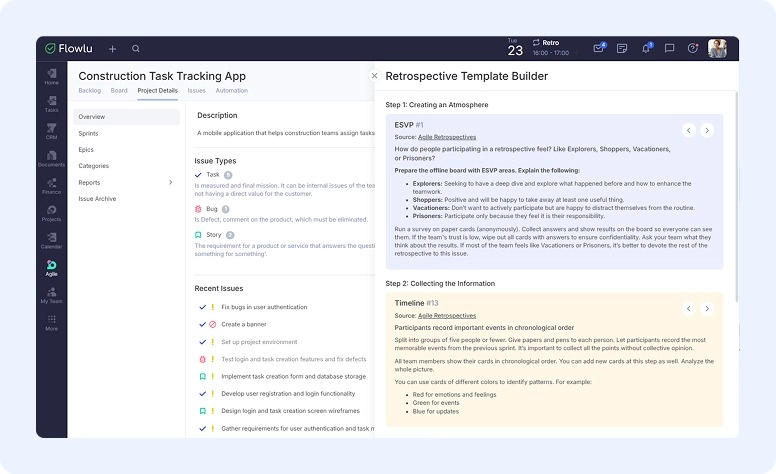This screenshot has width=776, height=474.
Task: Open the Agile sidebar icon
Action: click(x=51, y=268)
